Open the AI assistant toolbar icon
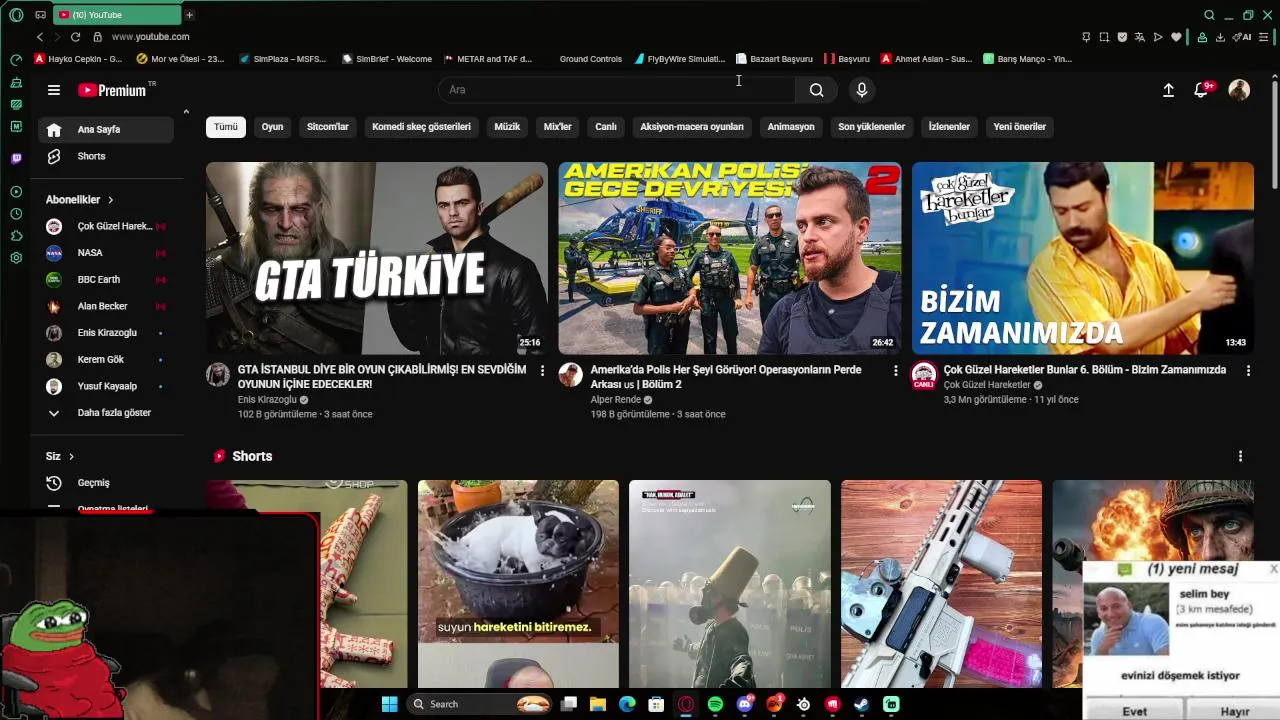This screenshot has width=1280, height=720. coord(1241,37)
